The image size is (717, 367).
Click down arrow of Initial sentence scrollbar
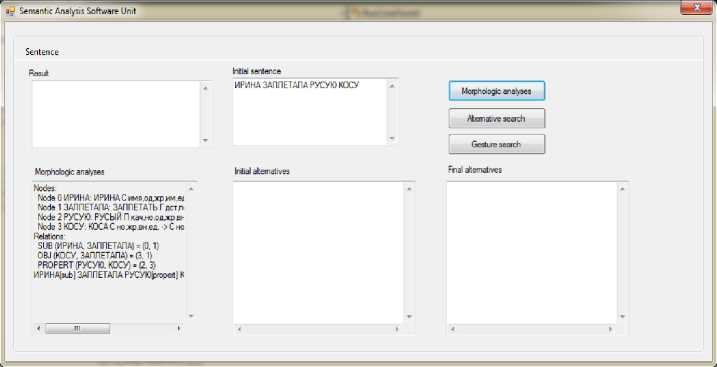392,138
